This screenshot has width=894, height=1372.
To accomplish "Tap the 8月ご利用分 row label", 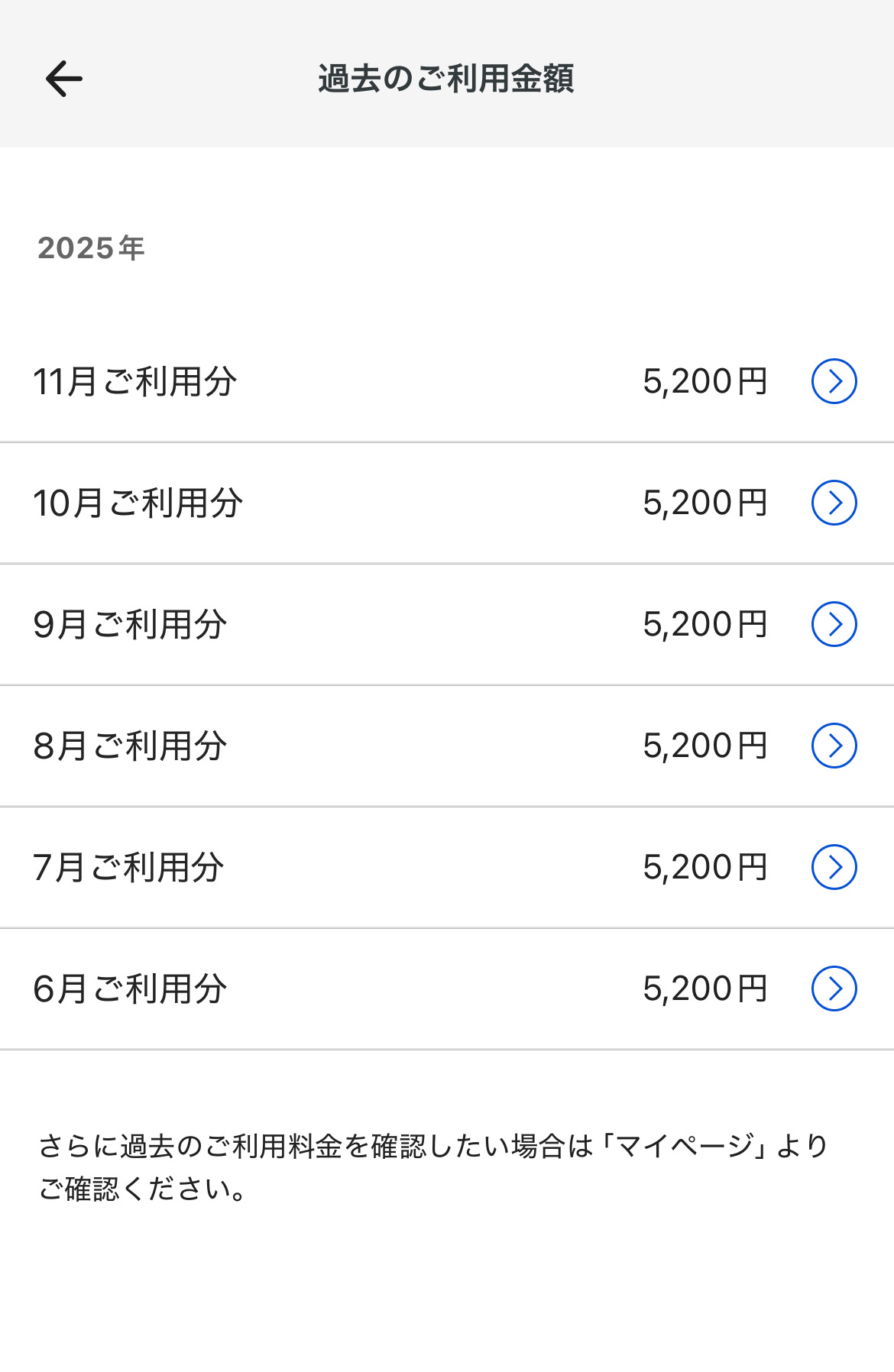I will coord(130,746).
